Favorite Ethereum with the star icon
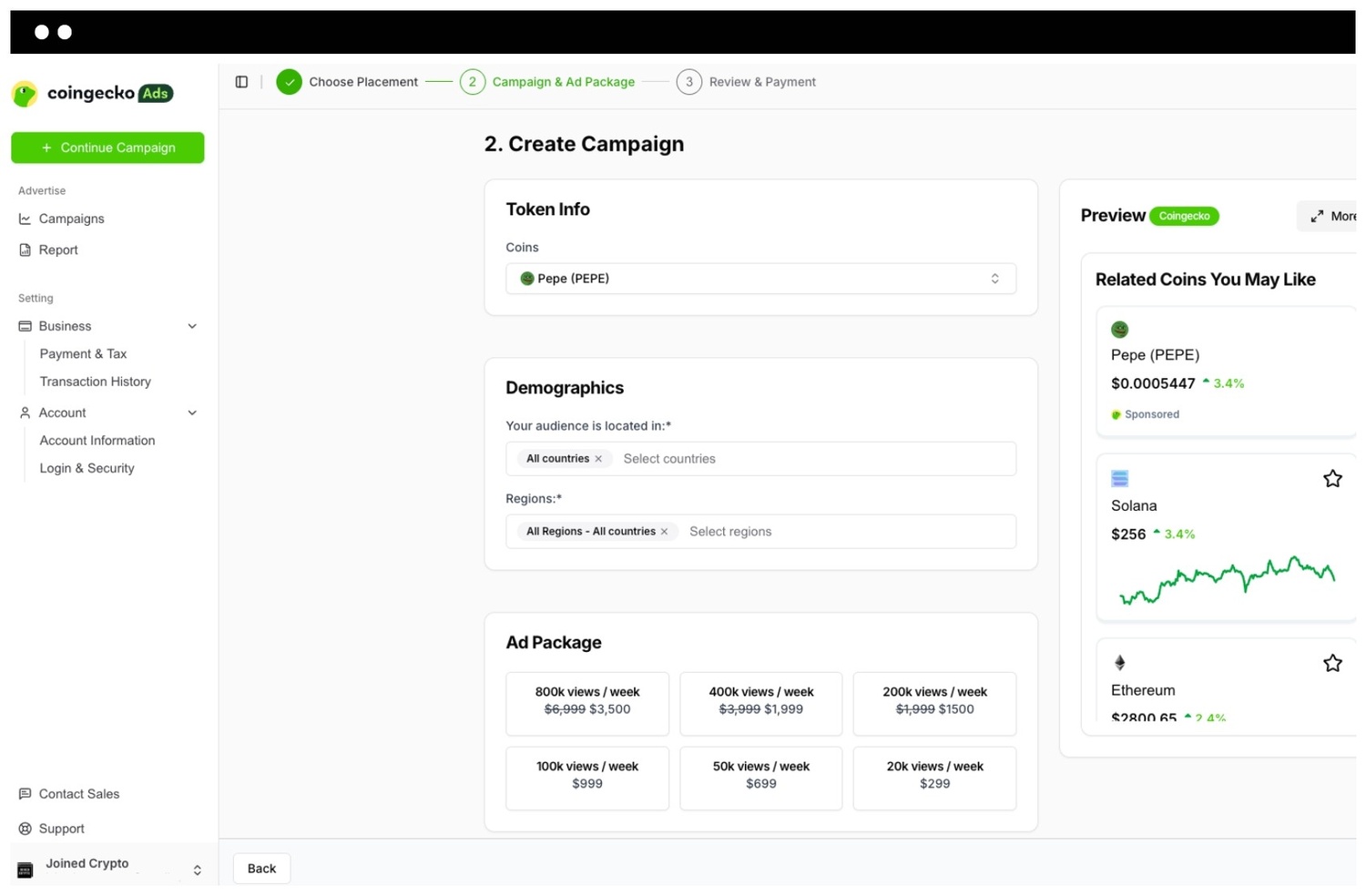Screen dimensions: 1366x896 pyautogui.click(x=1332, y=663)
